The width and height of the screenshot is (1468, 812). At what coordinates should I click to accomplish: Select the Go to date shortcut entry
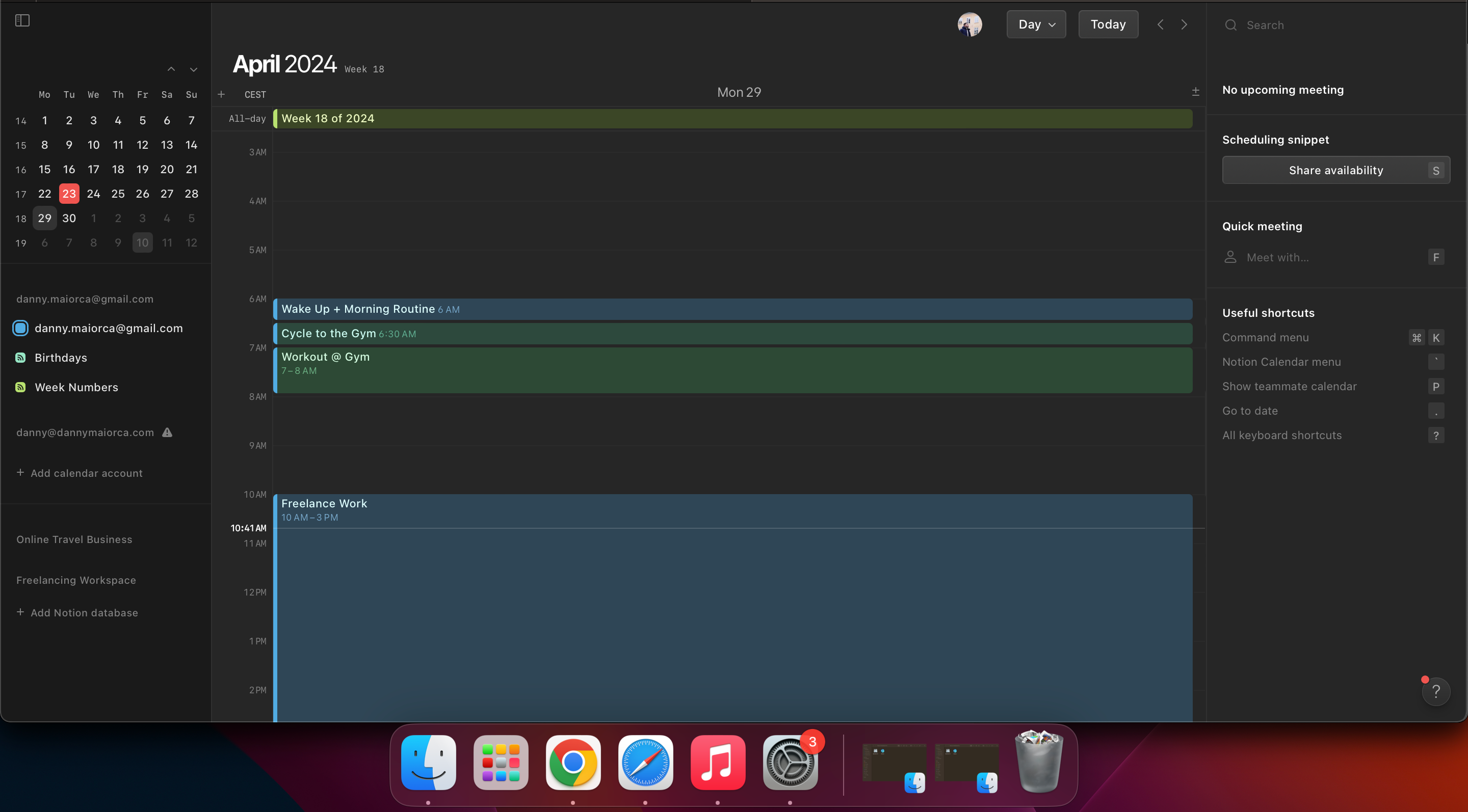[x=1249, y=411]
